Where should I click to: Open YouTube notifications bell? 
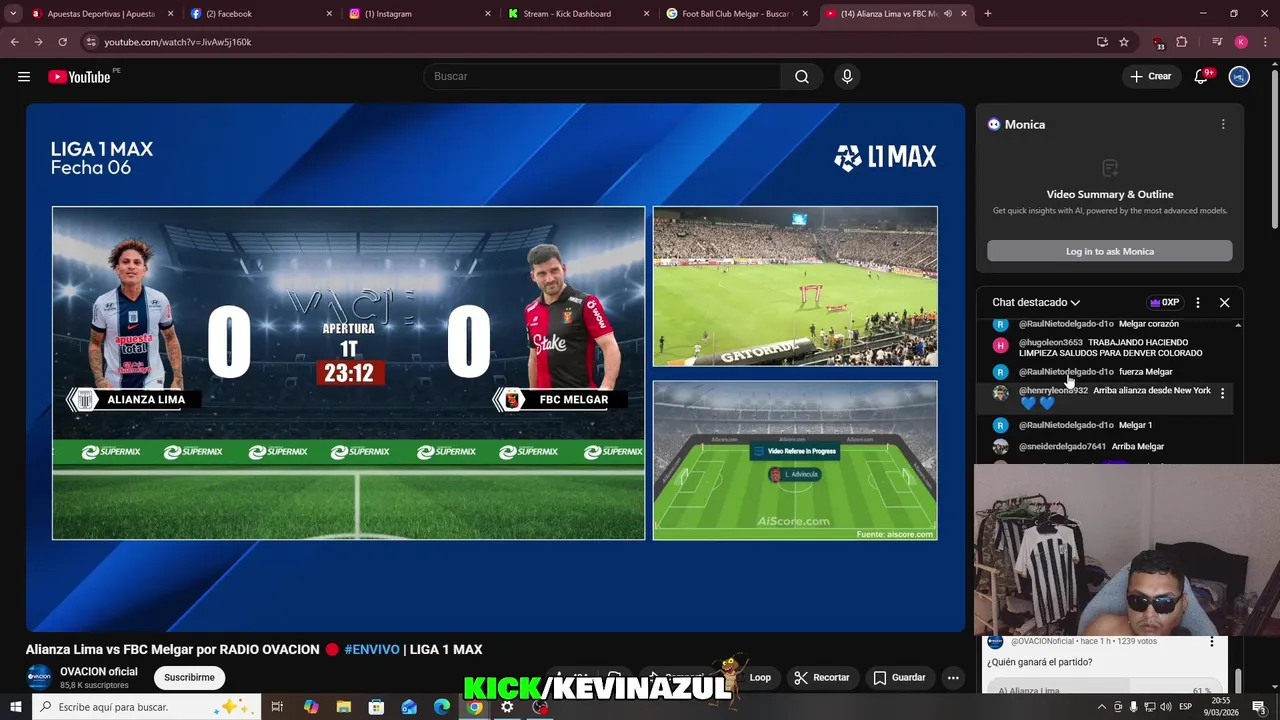point(1202,77)
